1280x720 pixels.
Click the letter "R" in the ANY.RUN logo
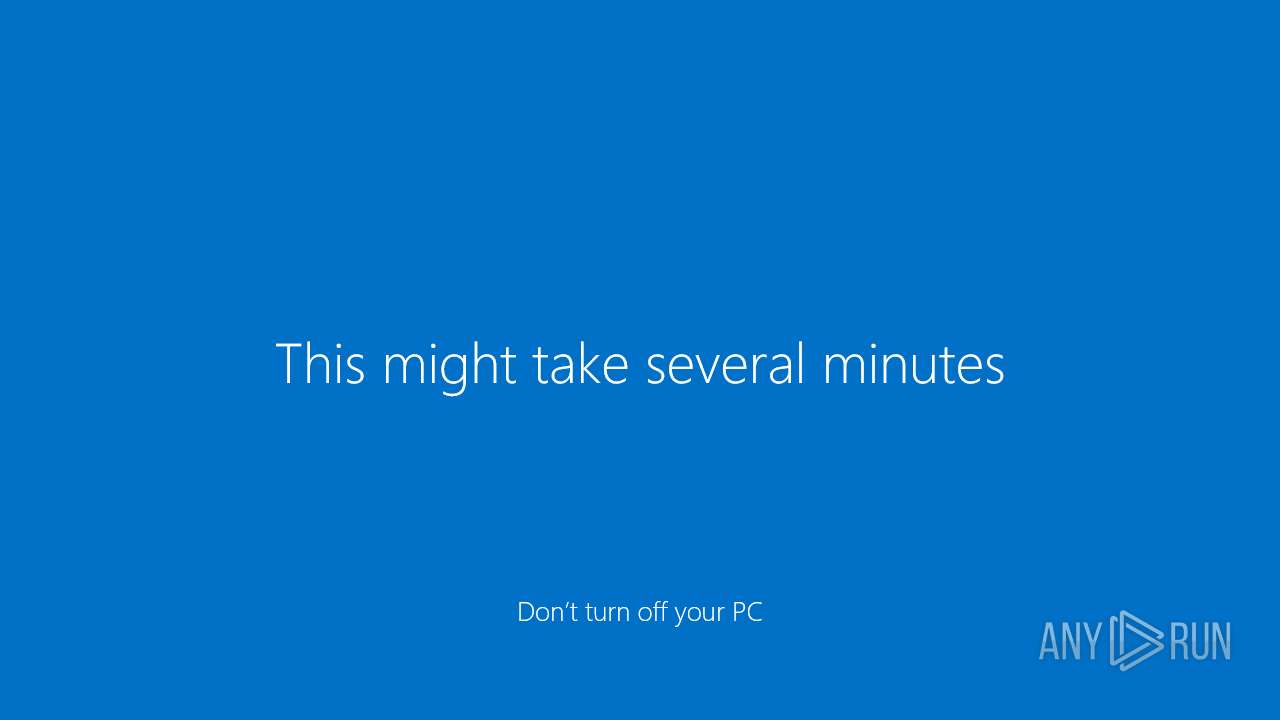(x=1178, y=641)
